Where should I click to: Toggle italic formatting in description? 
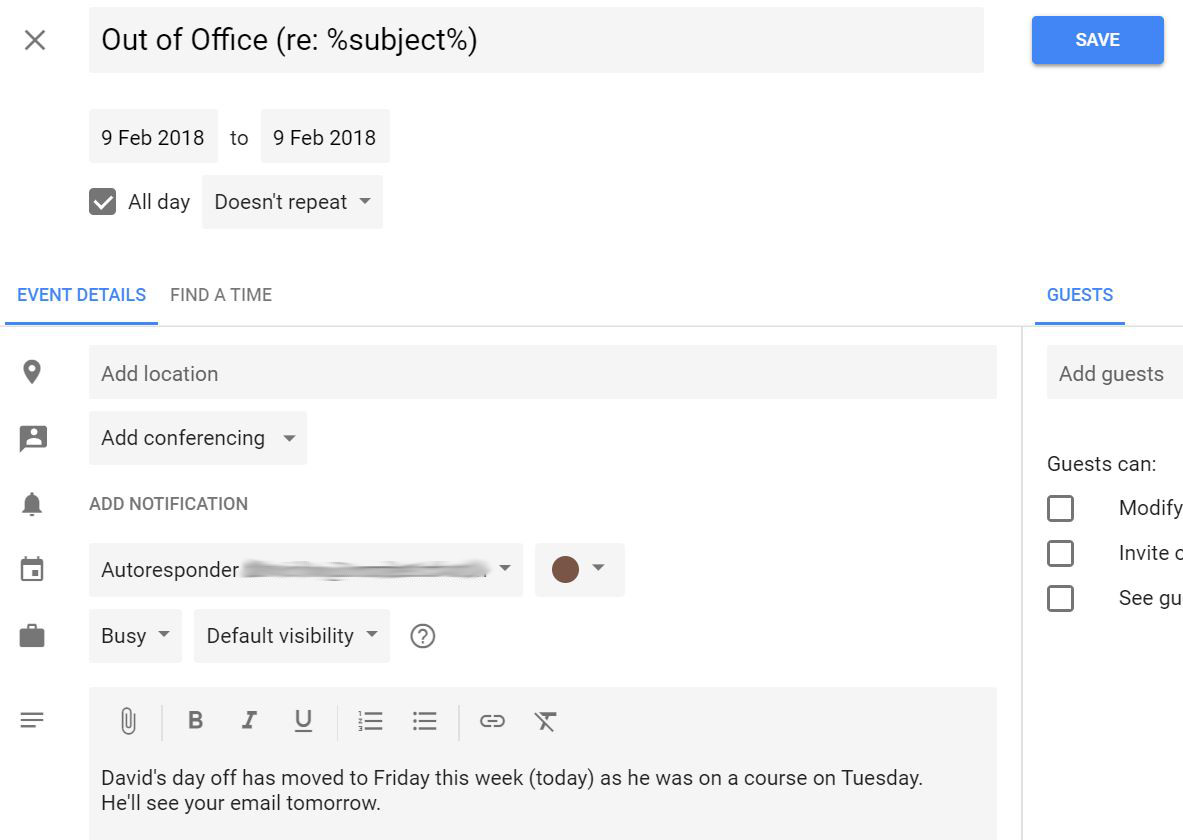click(249, 721)
